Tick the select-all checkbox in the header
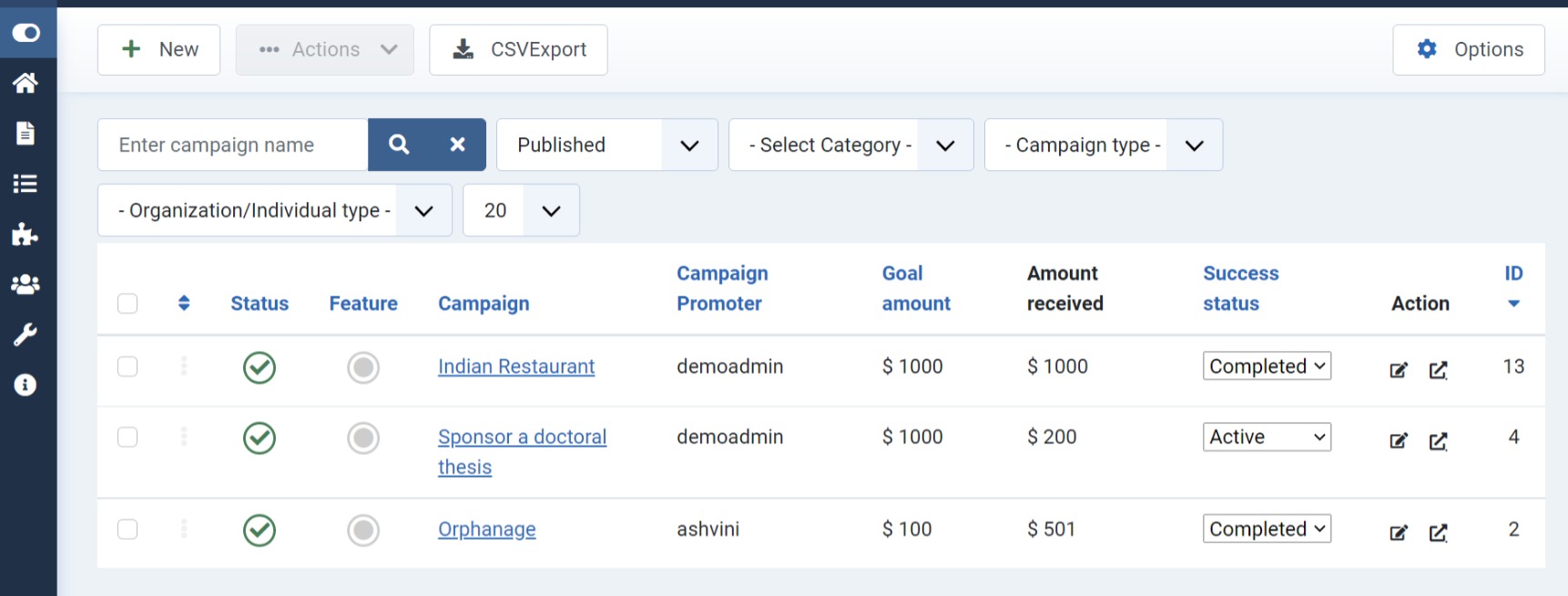 click(x=127, y=304)
